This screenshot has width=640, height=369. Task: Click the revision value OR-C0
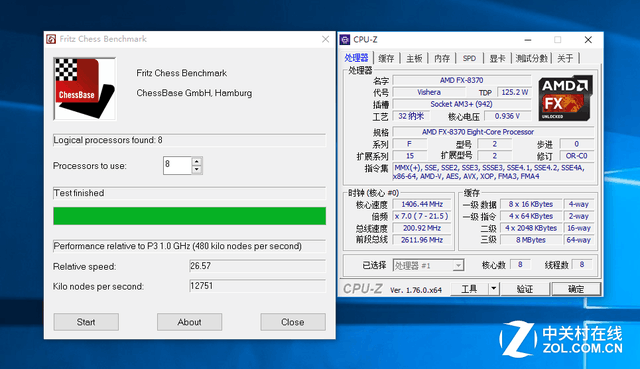(x=576, y=156)
